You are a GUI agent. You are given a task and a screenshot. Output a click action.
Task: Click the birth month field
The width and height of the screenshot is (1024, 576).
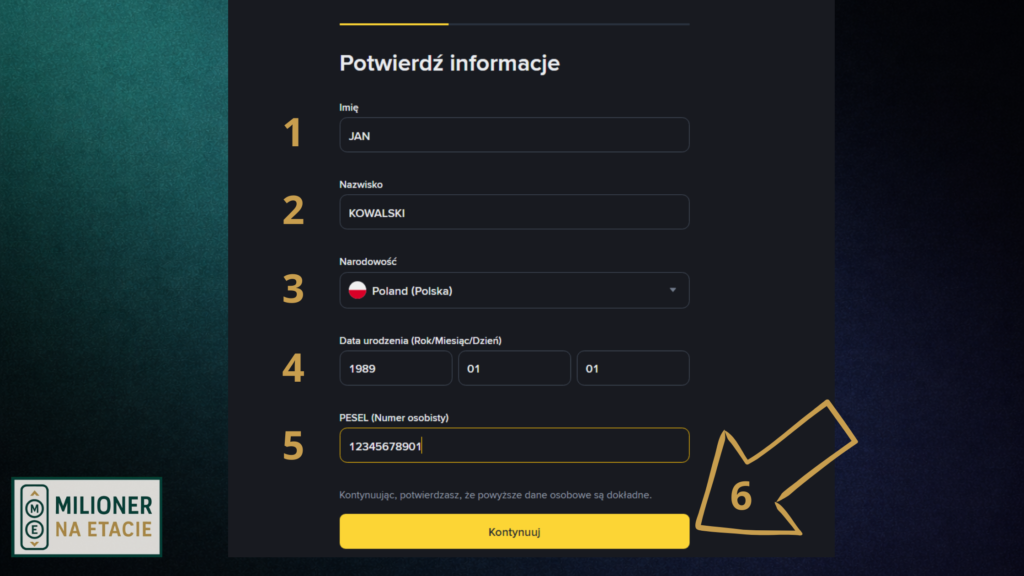[x=514, y=368]
